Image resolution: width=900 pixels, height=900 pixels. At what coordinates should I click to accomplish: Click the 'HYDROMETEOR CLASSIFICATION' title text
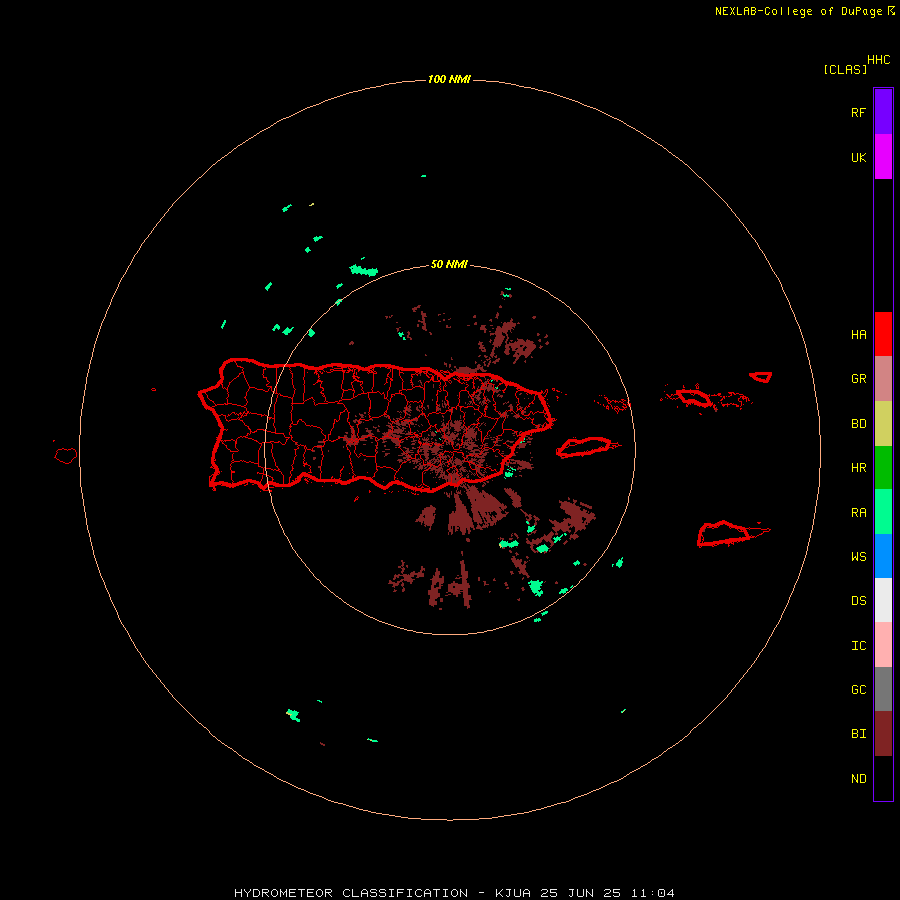(351, 893)
